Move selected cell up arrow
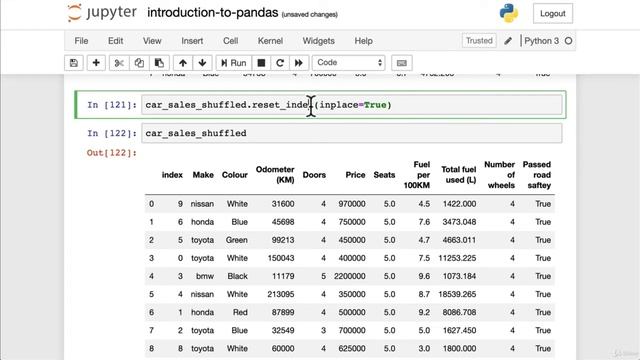This screenshot has height=360, width=640. click(x=182, y=63)
